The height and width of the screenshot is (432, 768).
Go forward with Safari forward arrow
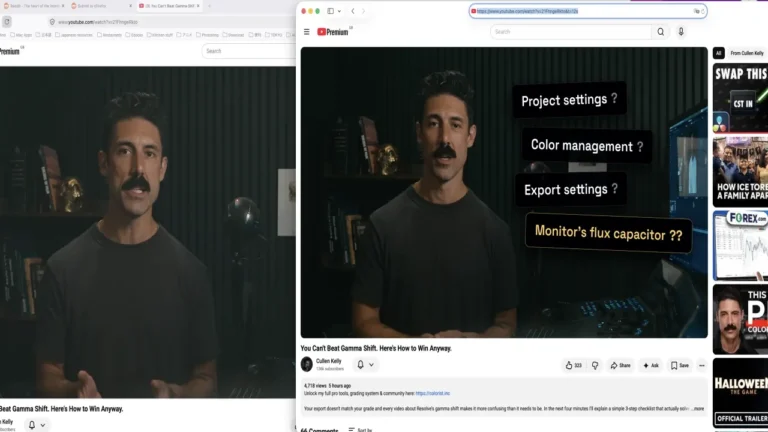pos(363,11)
